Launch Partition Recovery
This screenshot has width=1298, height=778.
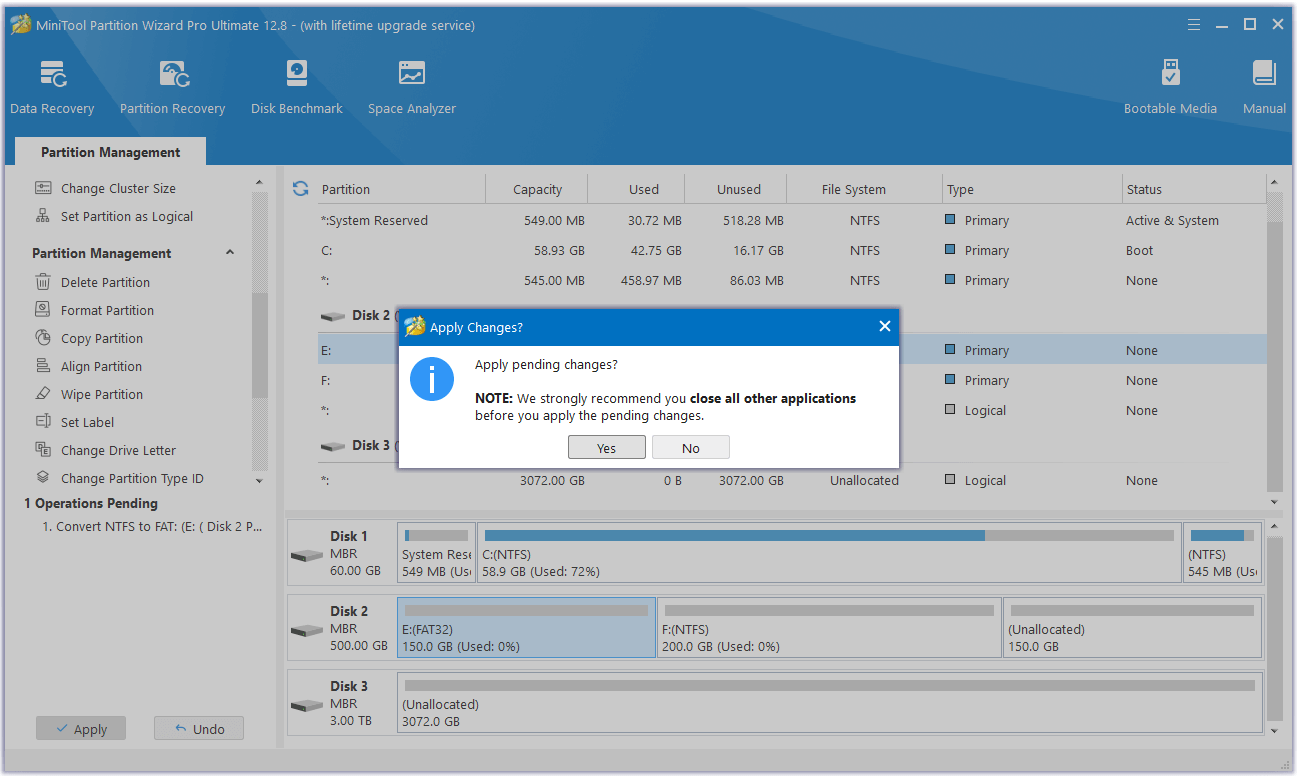(x=172, y=87)
